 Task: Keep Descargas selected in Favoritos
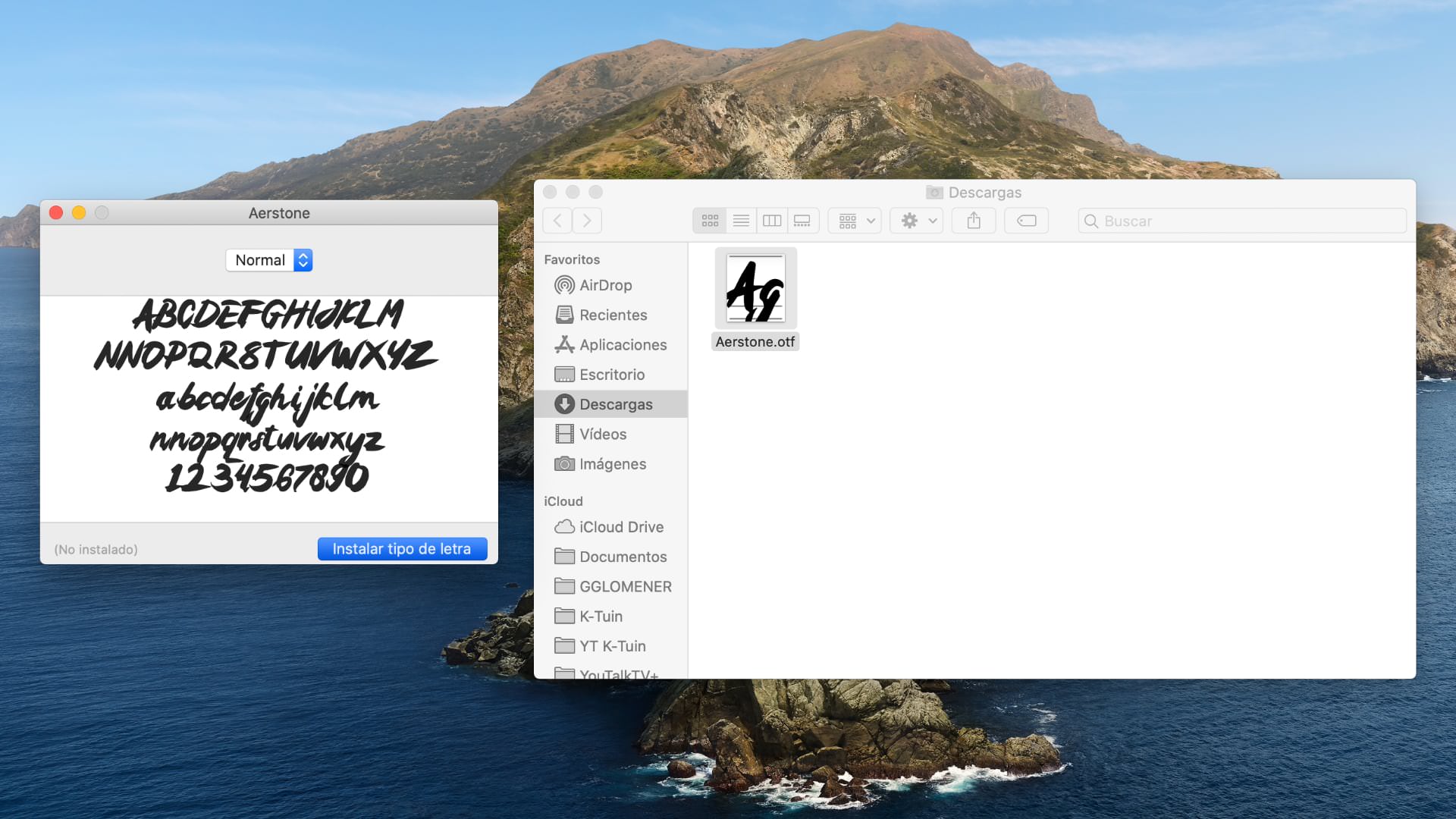616,404
